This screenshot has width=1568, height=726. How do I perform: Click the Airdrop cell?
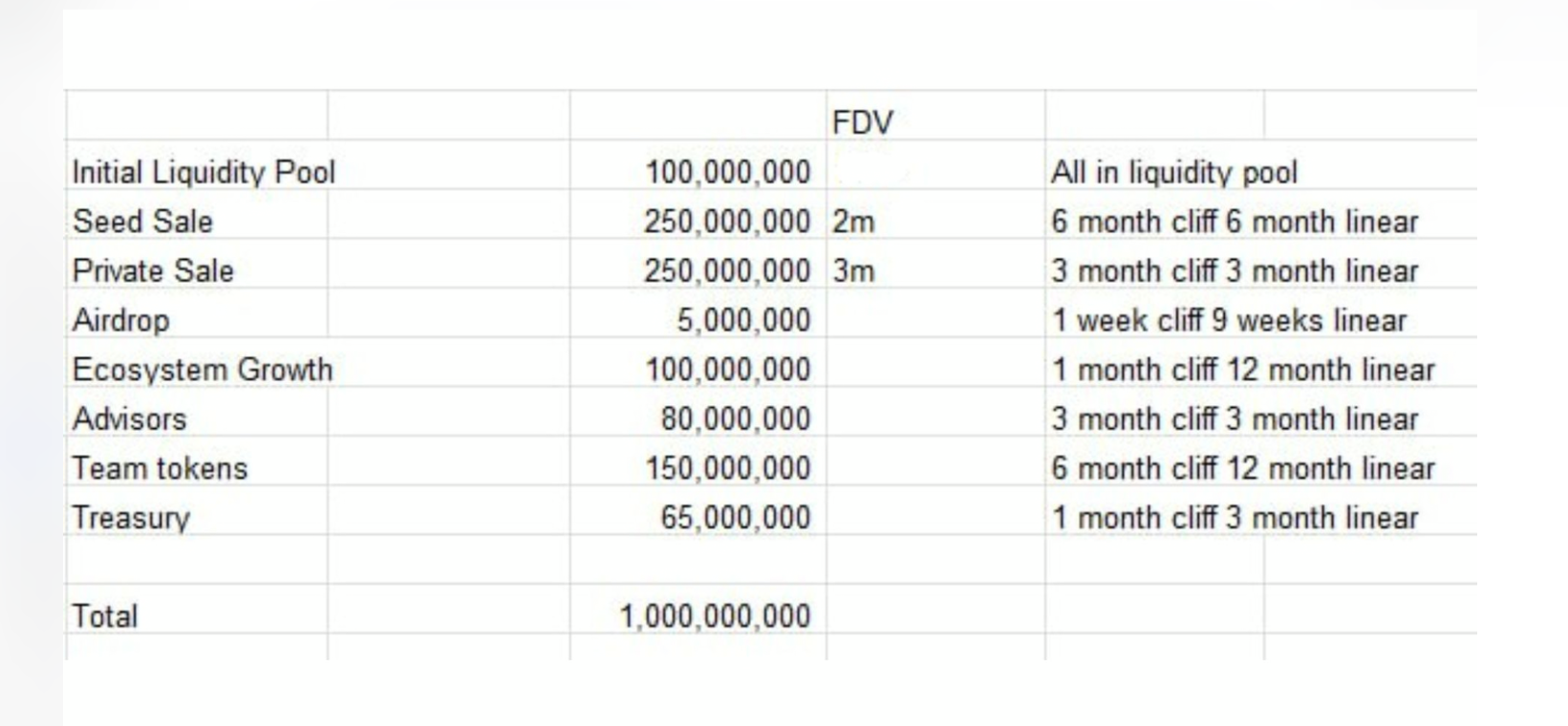coord(121,320)
